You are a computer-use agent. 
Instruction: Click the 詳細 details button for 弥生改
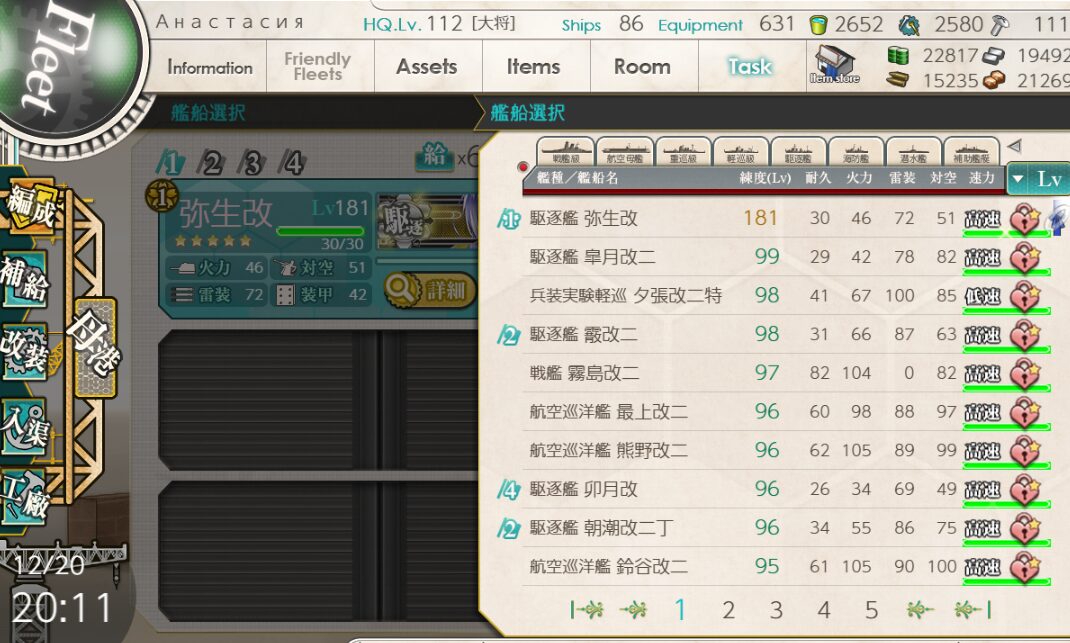coord(429,290)
